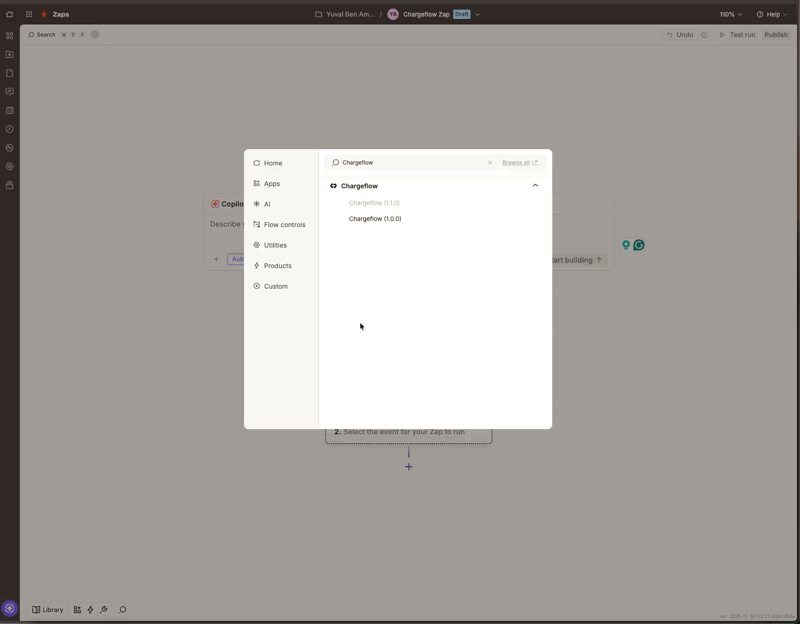Open the comments icon in the left sidebar
The height and width of the screenshot is (624, 800).
pos(9,92)
